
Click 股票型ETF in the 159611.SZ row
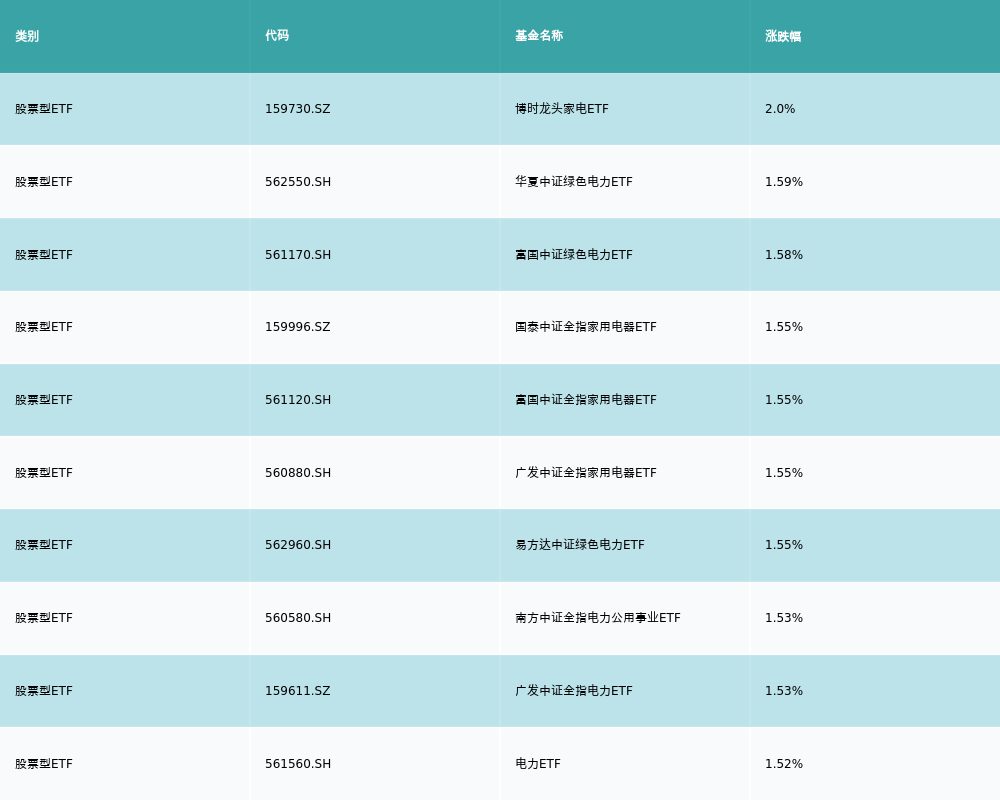click(x=44, y=691)
